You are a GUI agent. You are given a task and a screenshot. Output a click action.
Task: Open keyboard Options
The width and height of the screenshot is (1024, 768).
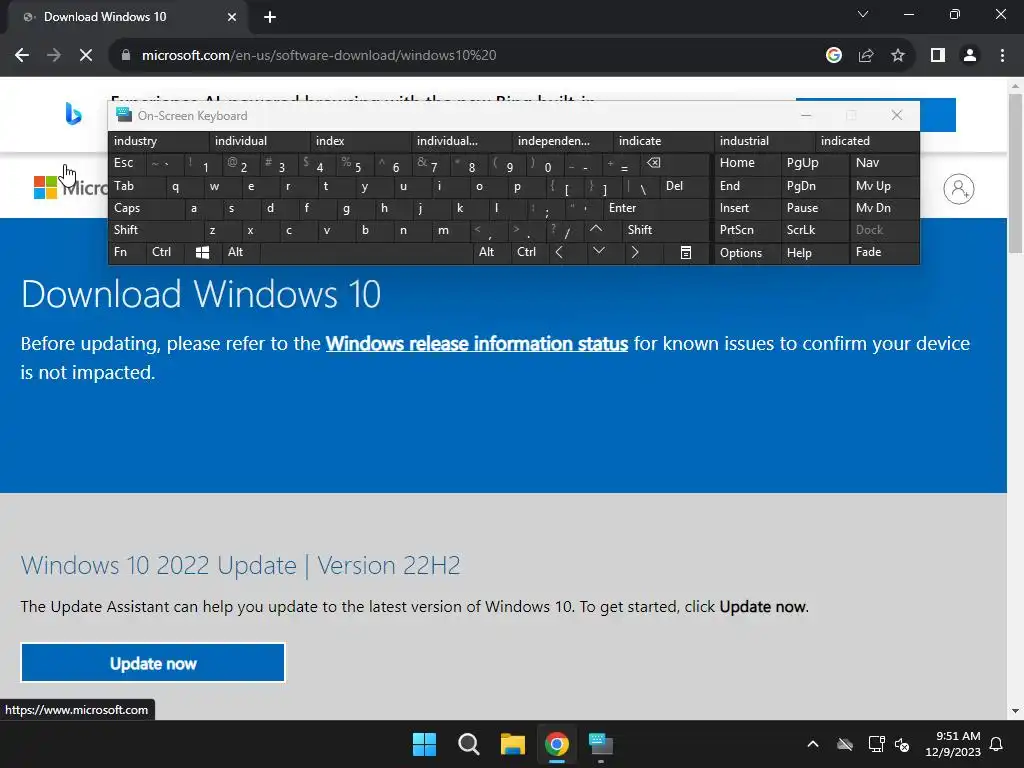747,253
